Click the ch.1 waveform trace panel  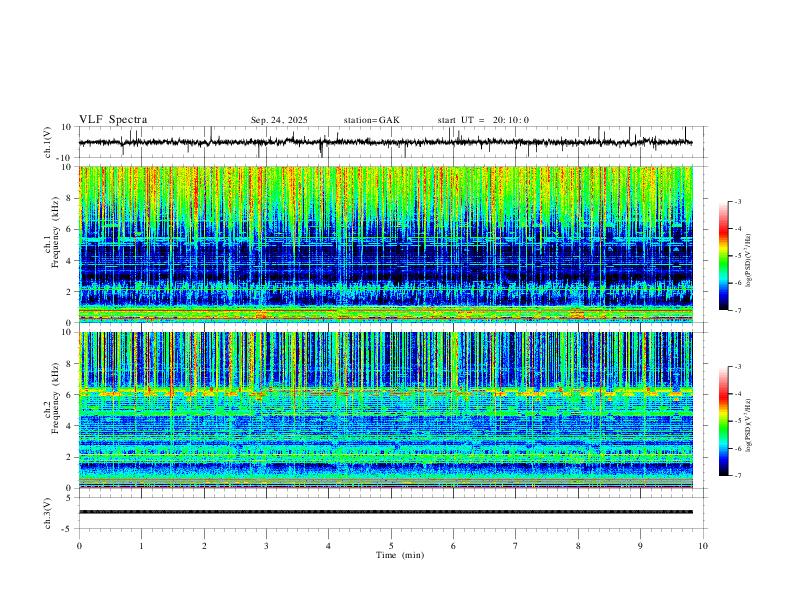tap(391, 142)
